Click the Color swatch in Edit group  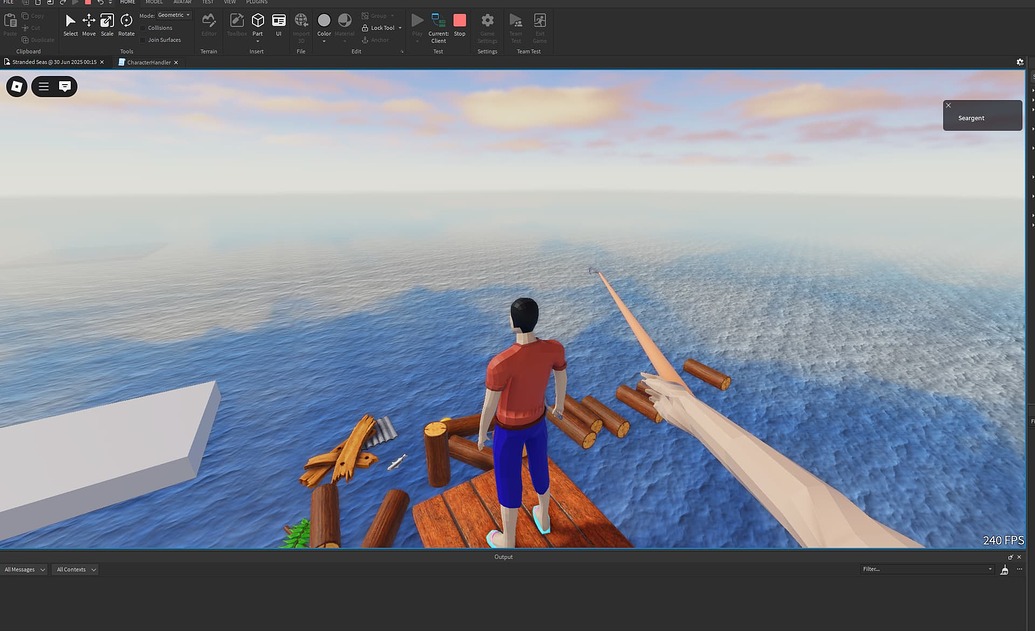click(x=324, y=26)
